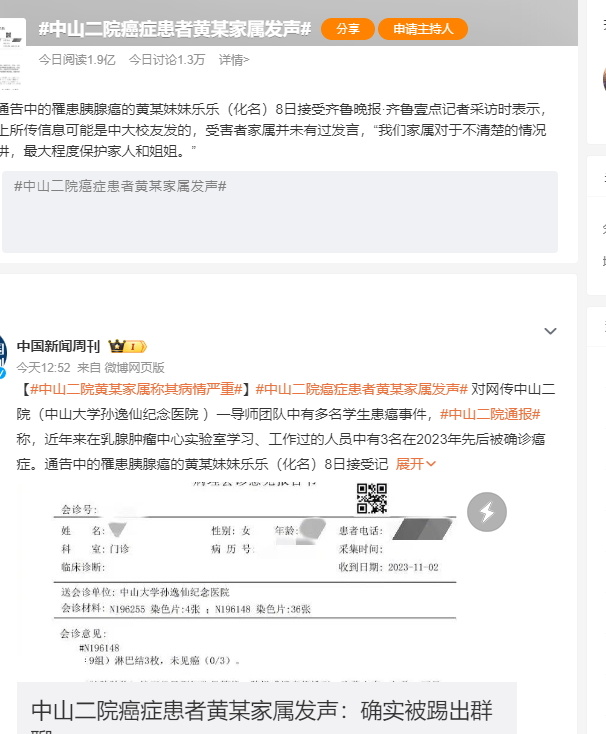Open the #中山二院通报# hashtag
606x734 pixels.
coord(490,414)
